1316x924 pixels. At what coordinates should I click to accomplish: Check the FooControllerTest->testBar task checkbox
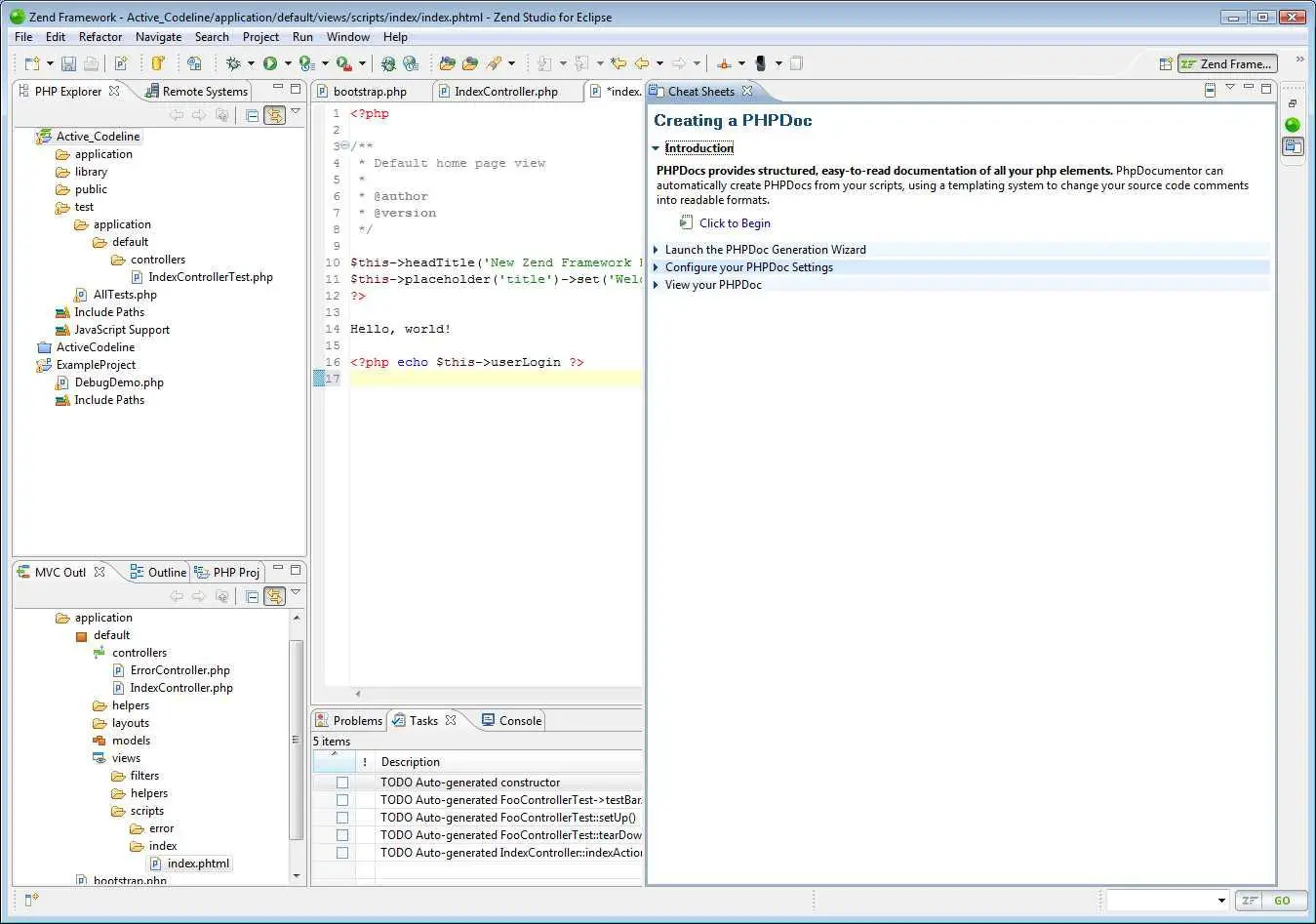[x=342, y=800]
